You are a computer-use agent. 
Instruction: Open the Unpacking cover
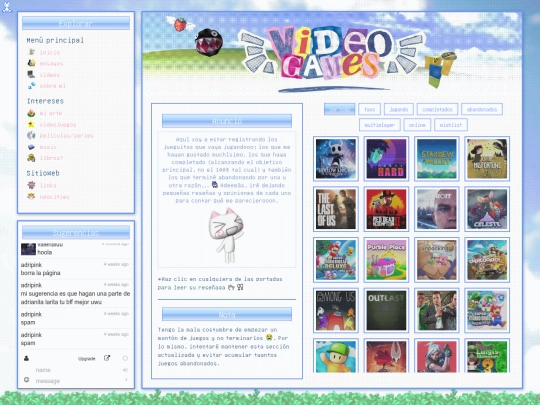point(437,260)
